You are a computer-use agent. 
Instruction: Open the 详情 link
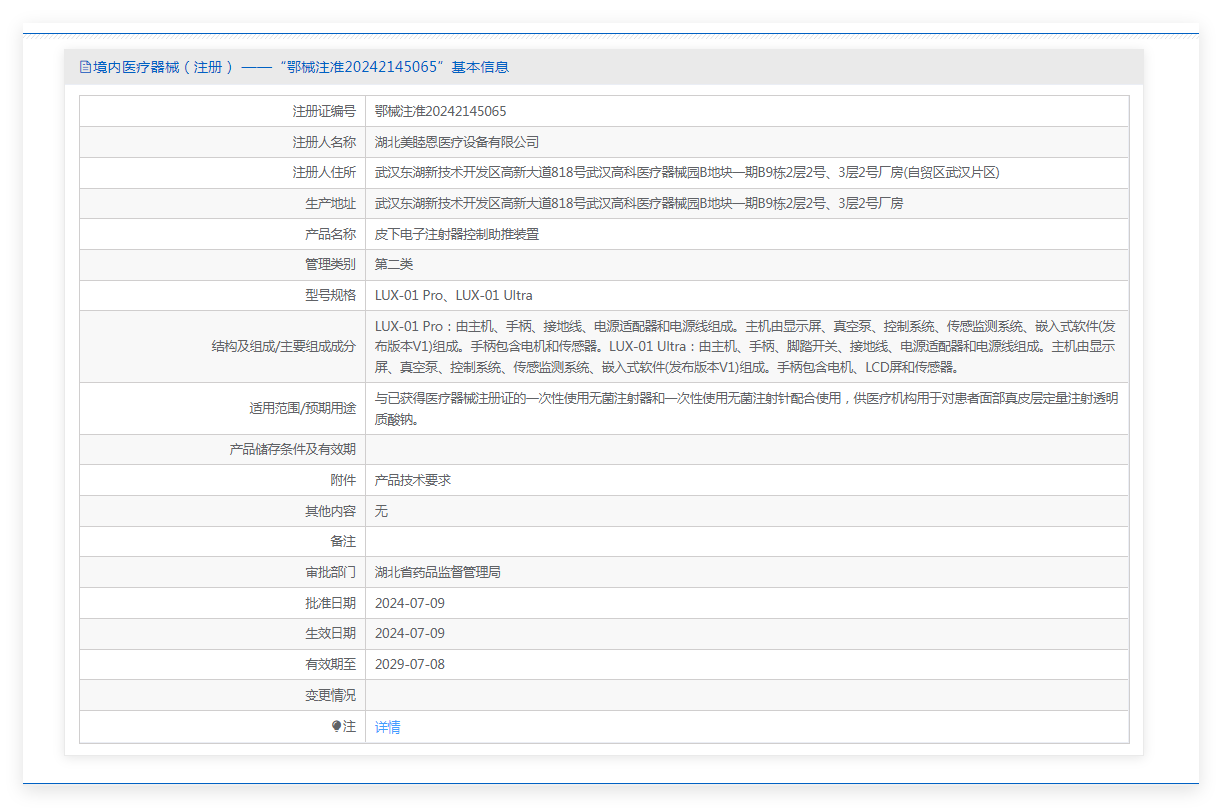coord(387,727)
